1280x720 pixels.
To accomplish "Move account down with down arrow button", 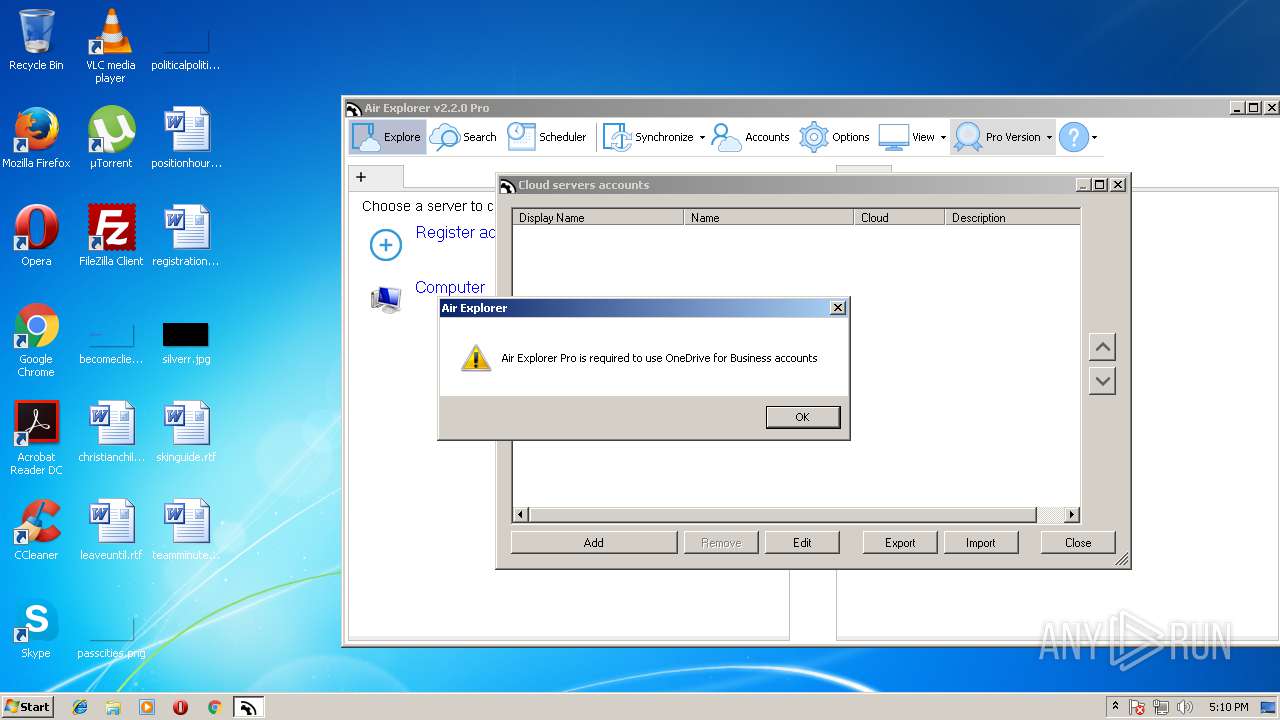I will (1102, 381).
